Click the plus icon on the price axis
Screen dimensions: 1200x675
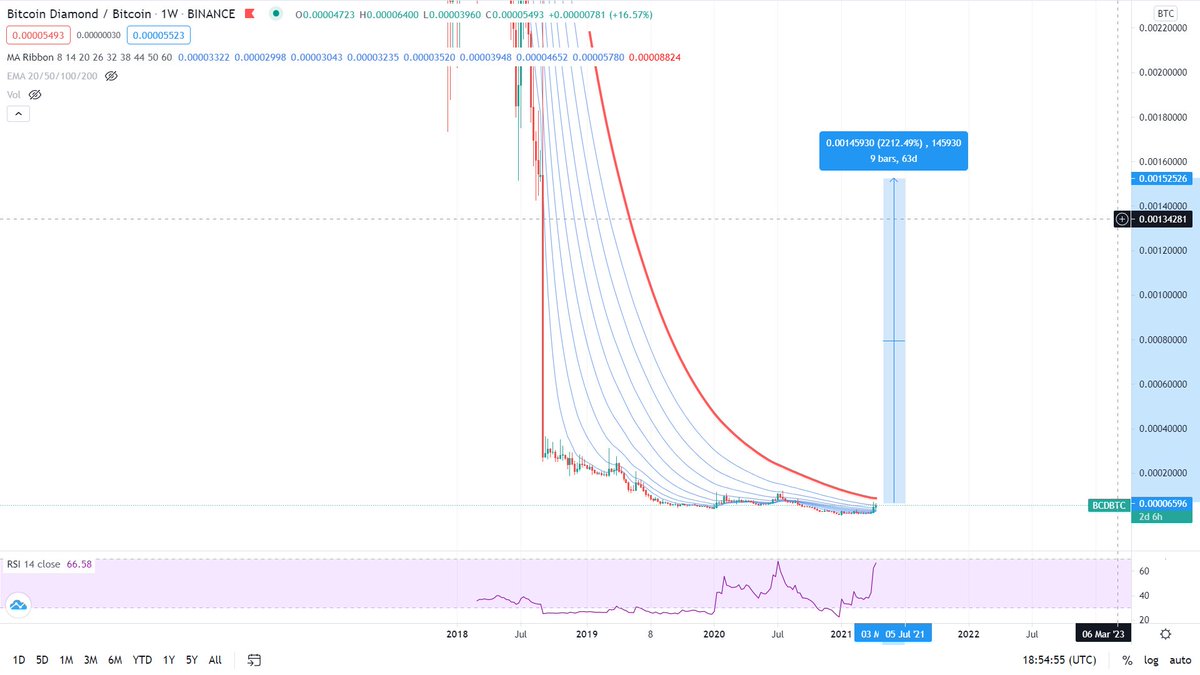pos(1124,219)
